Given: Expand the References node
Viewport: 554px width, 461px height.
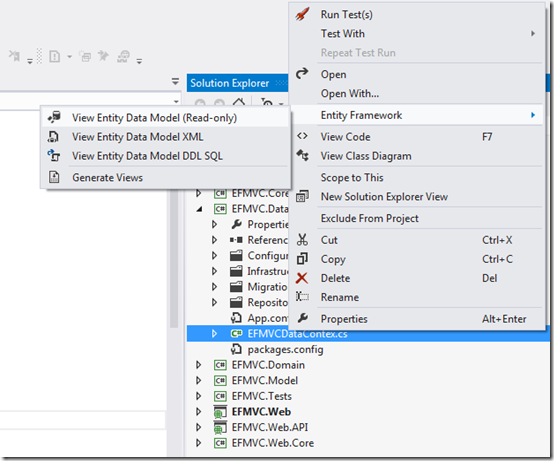Looking at the screenshot, I should point(214,240).
